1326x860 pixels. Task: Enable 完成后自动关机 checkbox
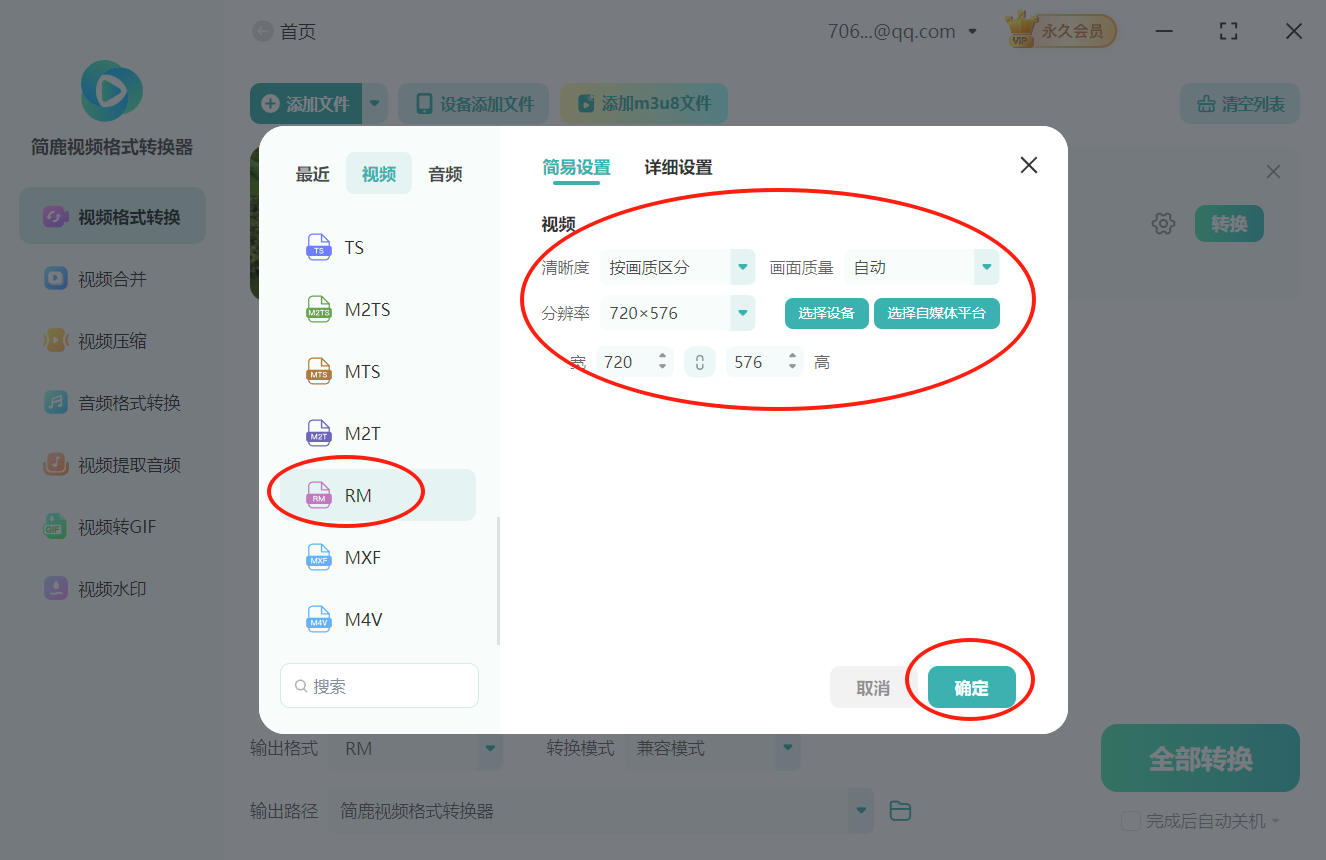click(1130, 820)
